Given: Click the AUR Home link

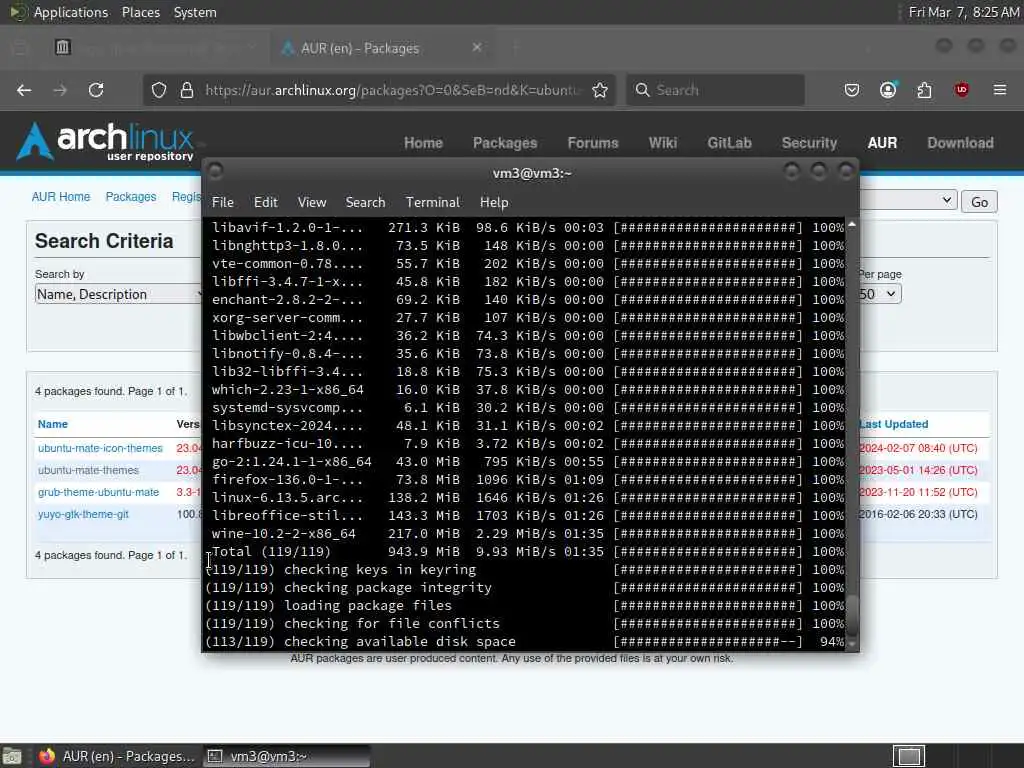Looking at the screenshot, I should 61,197.
